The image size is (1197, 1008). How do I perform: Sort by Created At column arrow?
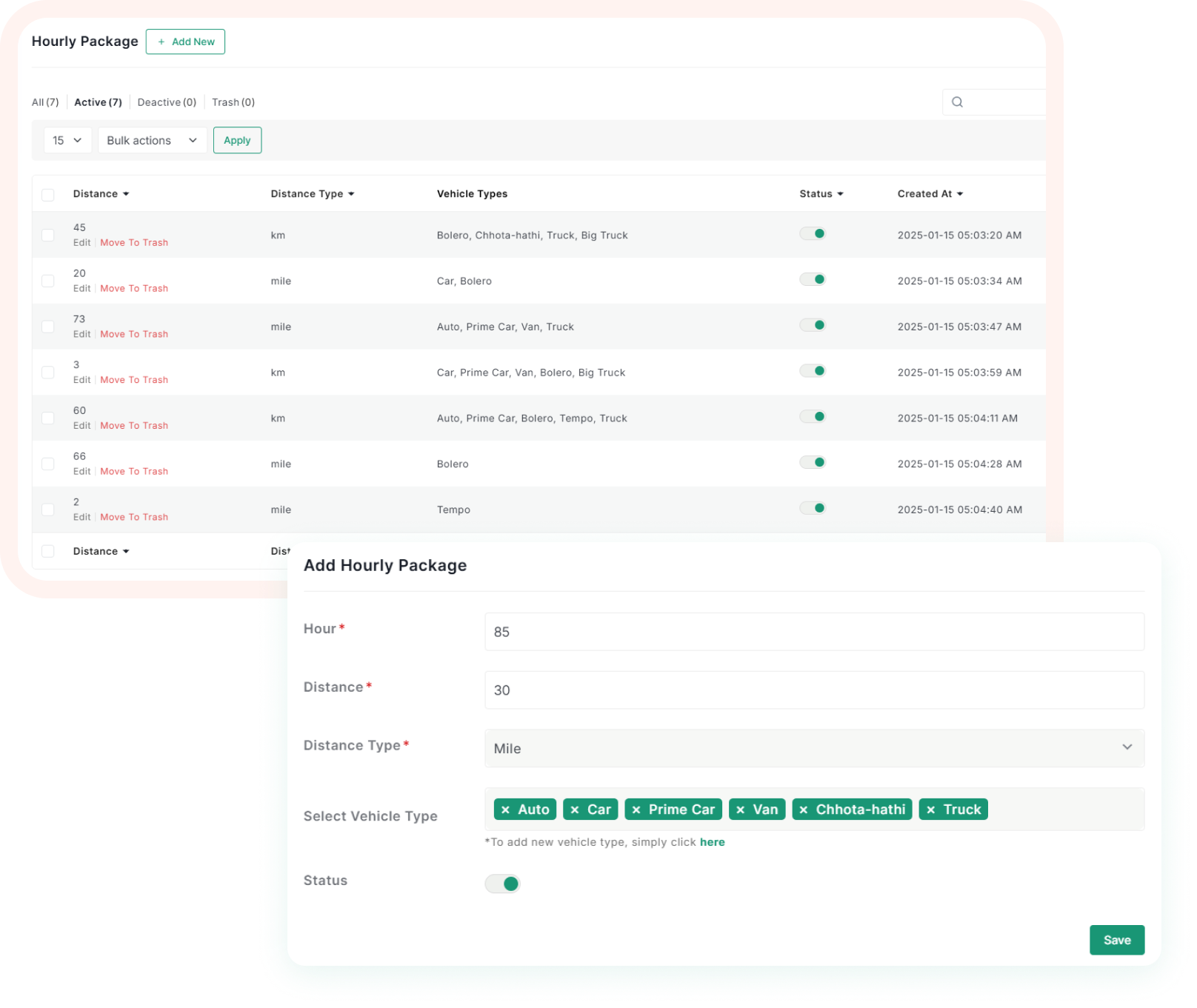(960, 194)
